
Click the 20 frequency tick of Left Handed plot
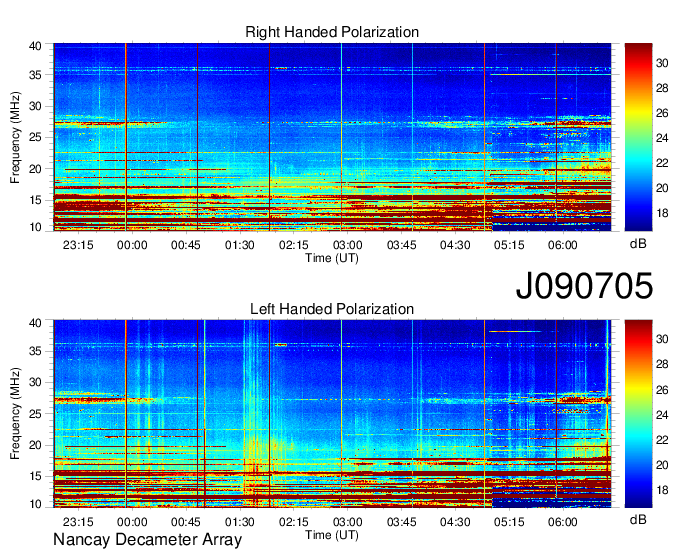[35, 445]
